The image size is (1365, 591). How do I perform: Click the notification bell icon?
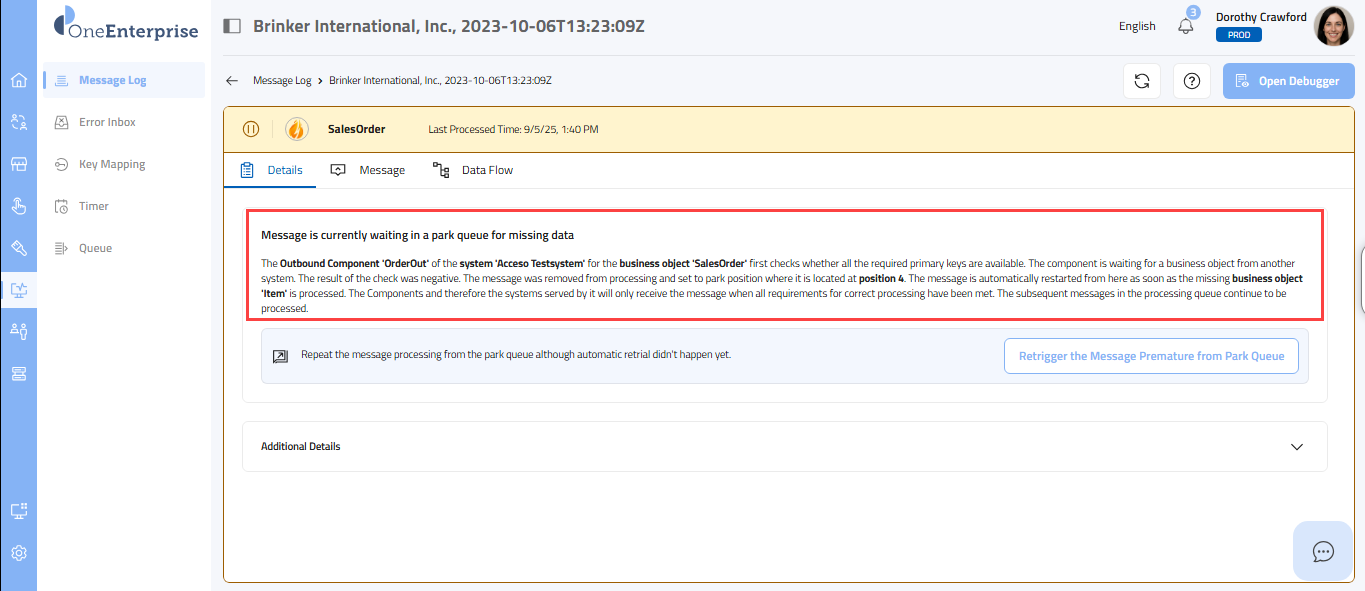point(1186,26)
